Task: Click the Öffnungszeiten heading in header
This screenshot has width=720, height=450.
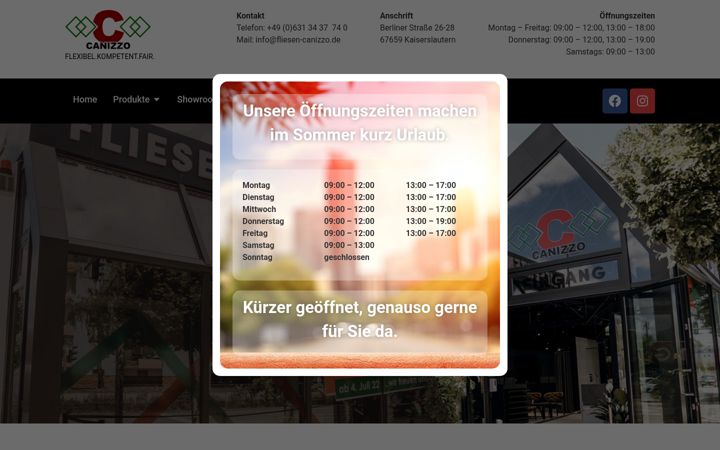Action: (627, 16)
